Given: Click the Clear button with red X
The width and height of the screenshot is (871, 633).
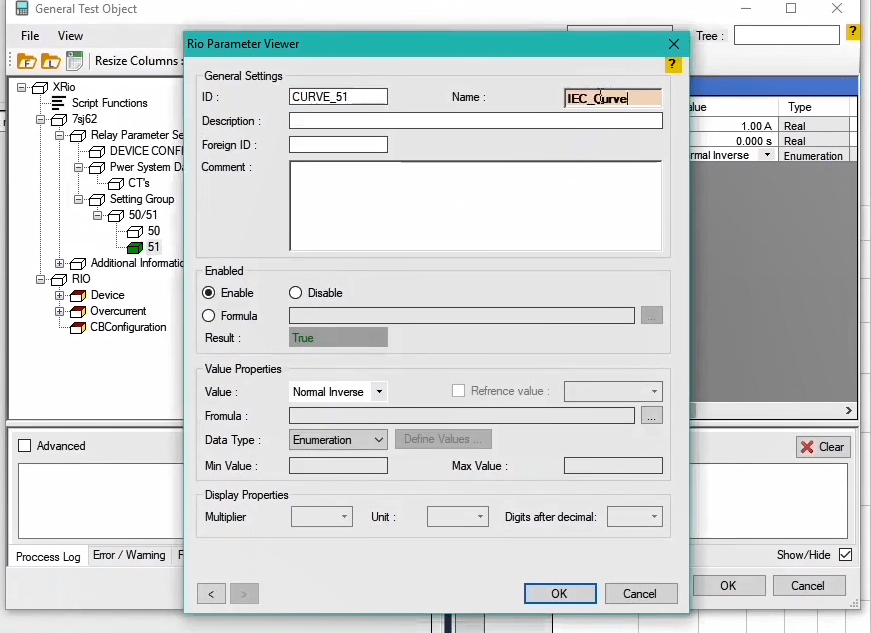Looking at the screenshot, I should point(823,447).
